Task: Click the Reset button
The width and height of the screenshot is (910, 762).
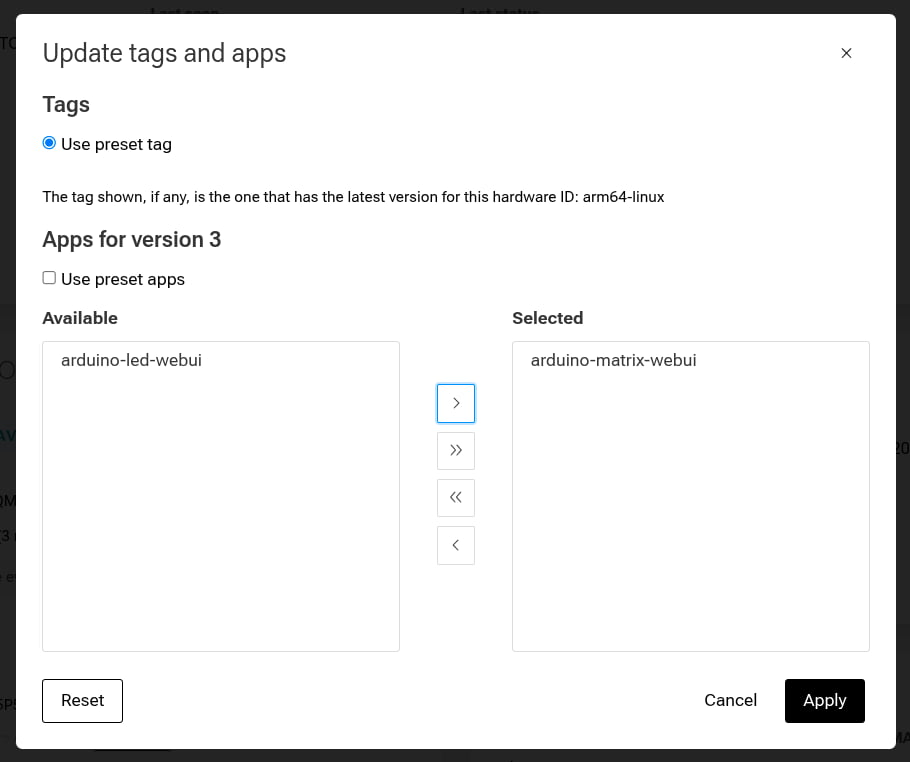Action: point(82,700)
